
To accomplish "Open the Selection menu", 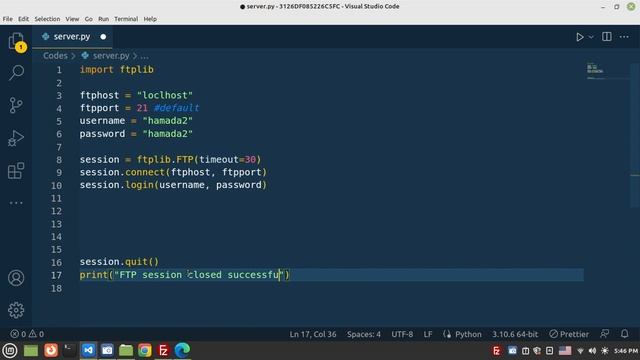I will (47, 19).
